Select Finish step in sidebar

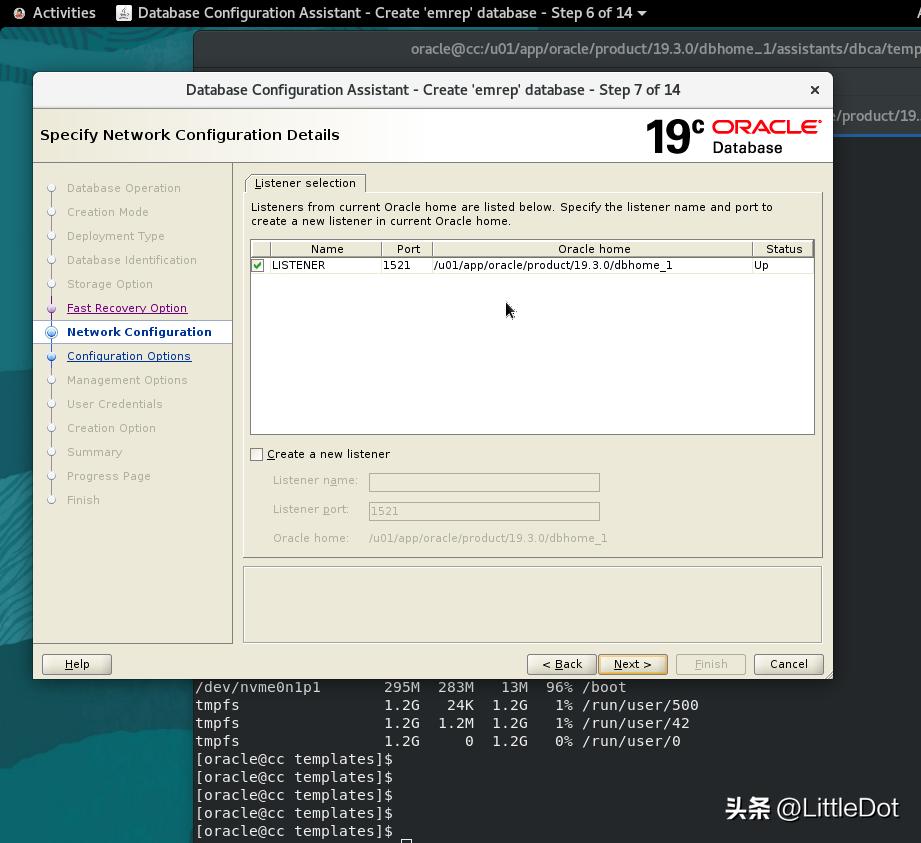click(x=83, y=501)
